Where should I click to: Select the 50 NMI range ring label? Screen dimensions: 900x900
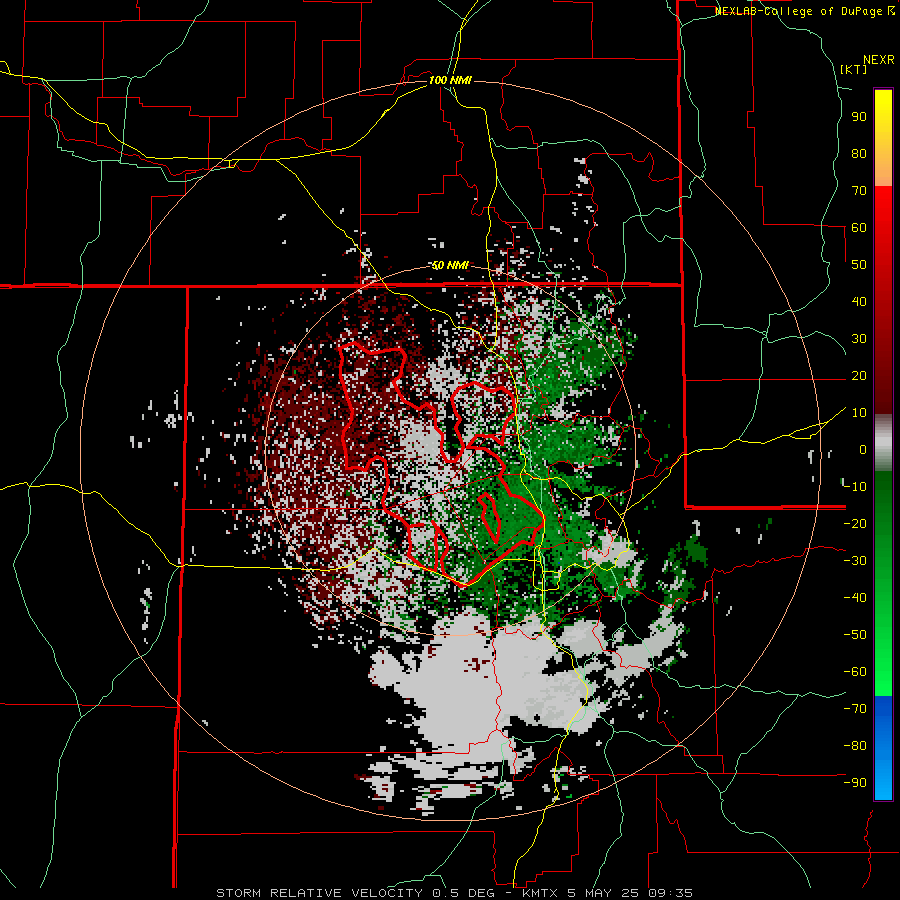(450, 265)
